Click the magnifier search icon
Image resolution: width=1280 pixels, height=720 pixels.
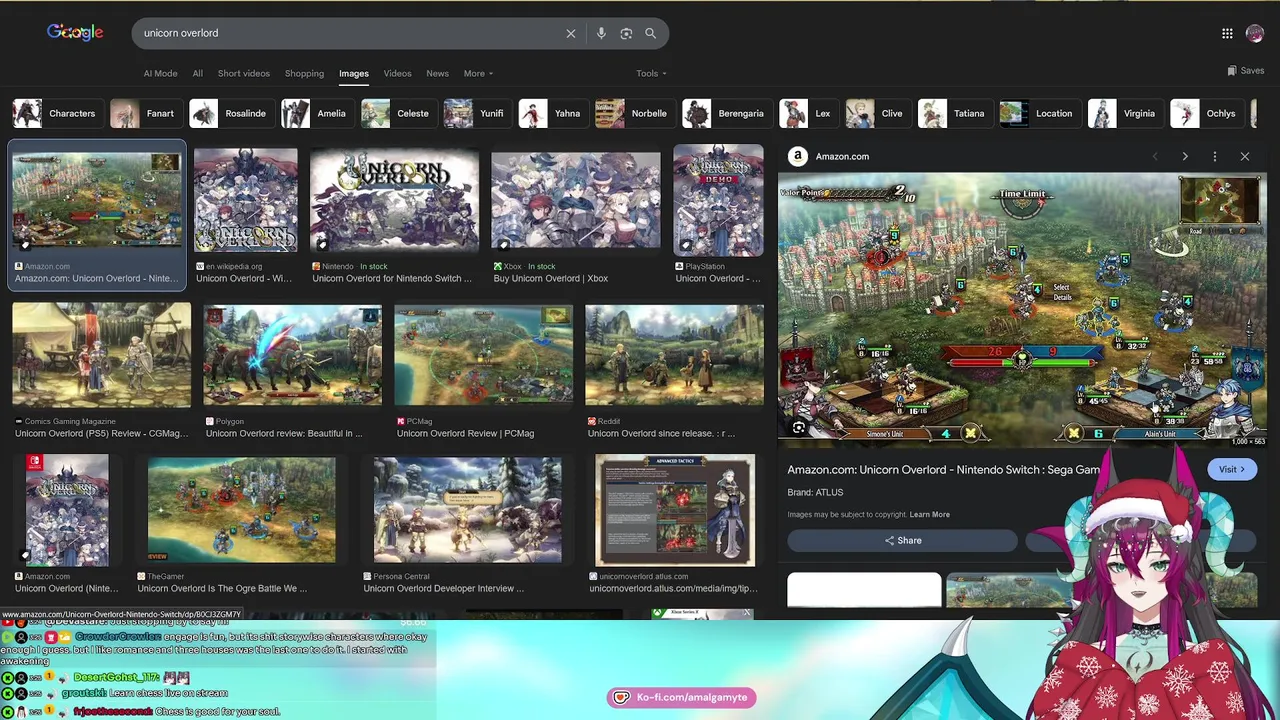click(650, 33)
